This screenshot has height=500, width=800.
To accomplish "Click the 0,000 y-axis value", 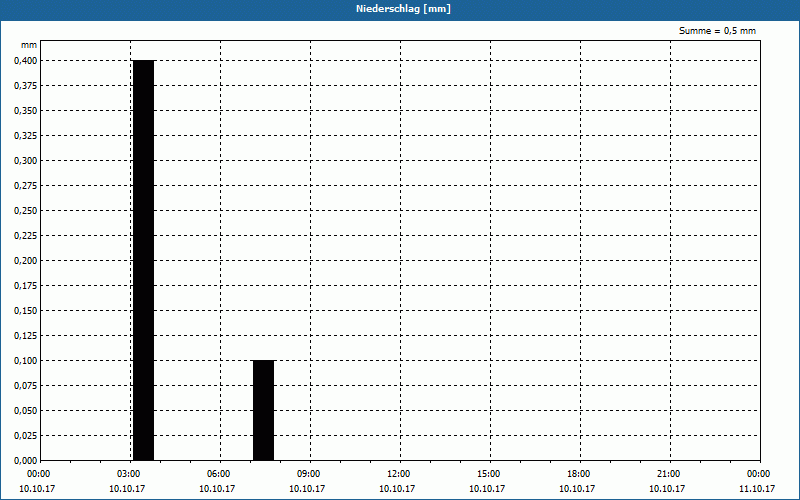I will pos(26,461).
